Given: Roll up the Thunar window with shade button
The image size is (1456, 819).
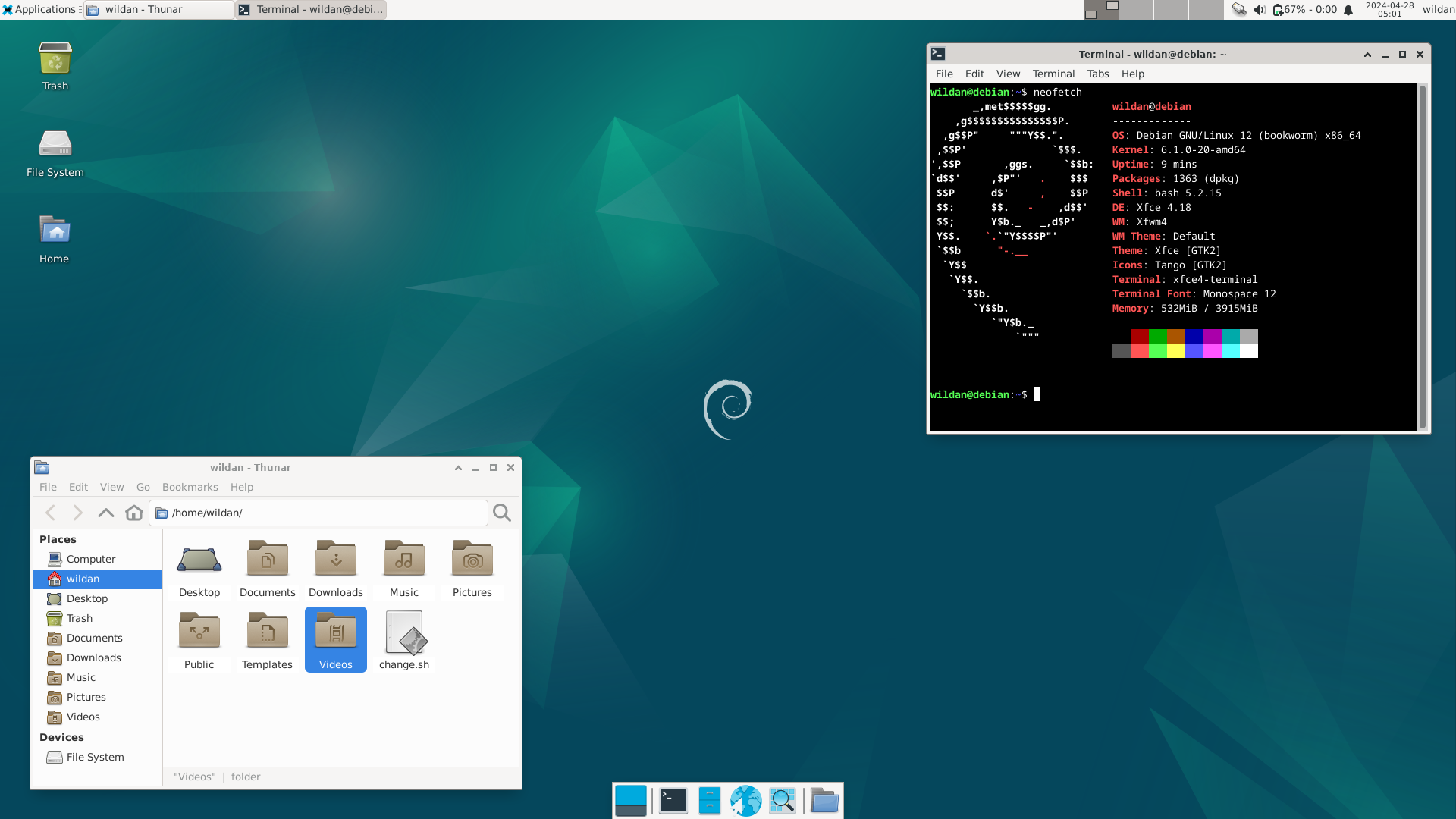Looking at the screenshot, I should (458, 468).
